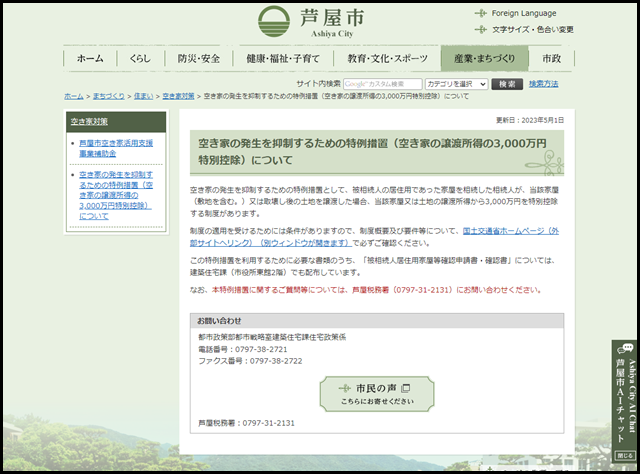This screenshot has width=640, height=474.
Task: Open the くらし menu tab
Action: [140, 58]
